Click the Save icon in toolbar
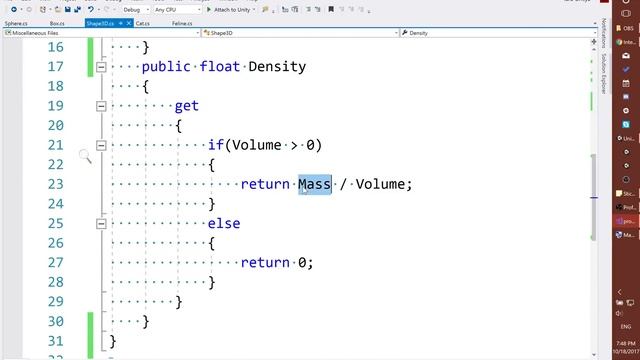Screen dimensions: 640x360 click(x=68, y=9)
